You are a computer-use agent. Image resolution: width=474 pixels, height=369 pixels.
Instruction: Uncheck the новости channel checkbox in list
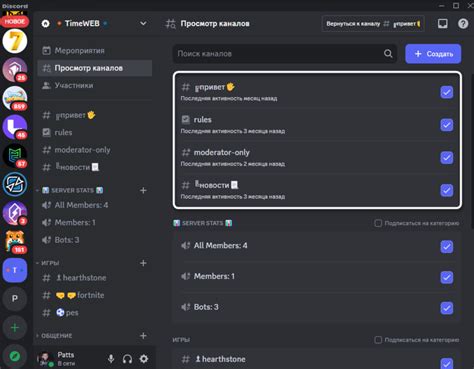tap(447, 190)
